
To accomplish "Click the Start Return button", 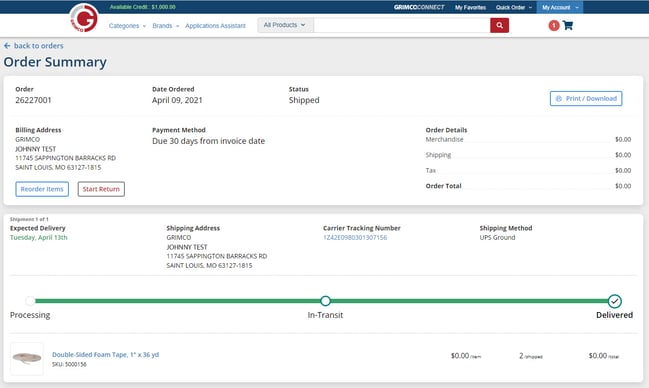I will pos(101,189).
